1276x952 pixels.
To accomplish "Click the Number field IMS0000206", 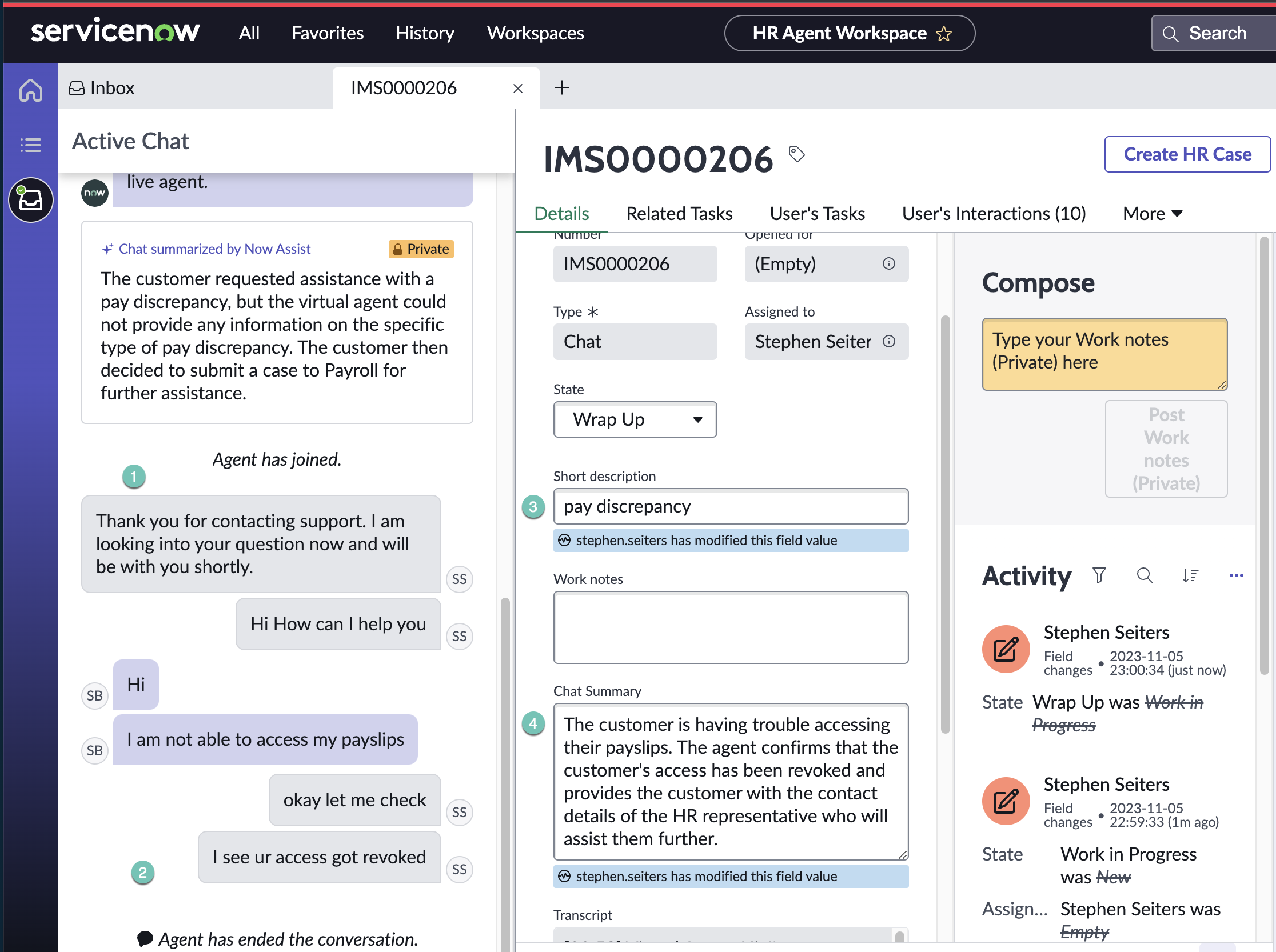I will pos(635,264).
